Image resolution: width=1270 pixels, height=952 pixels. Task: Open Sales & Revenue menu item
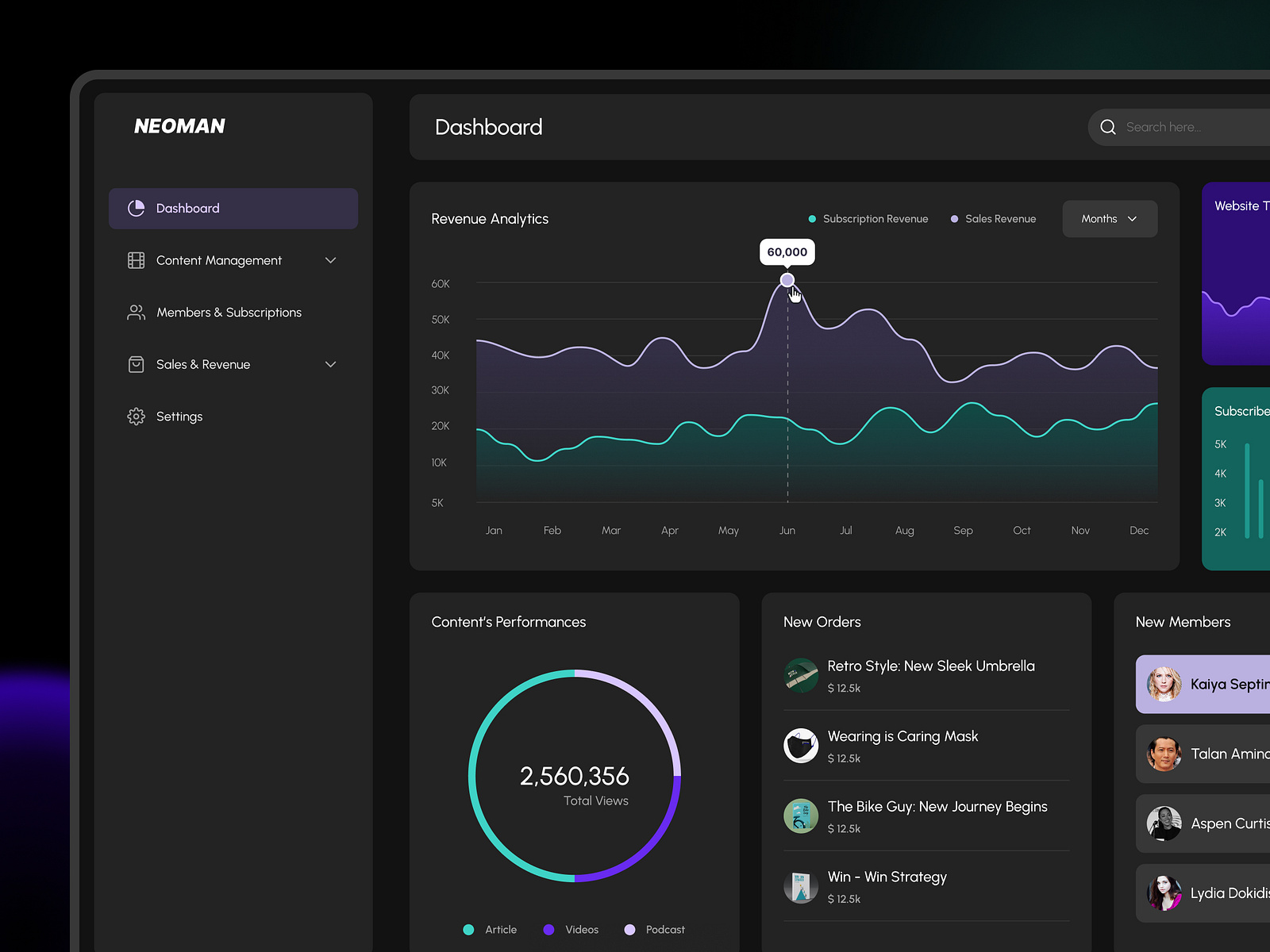233,364
